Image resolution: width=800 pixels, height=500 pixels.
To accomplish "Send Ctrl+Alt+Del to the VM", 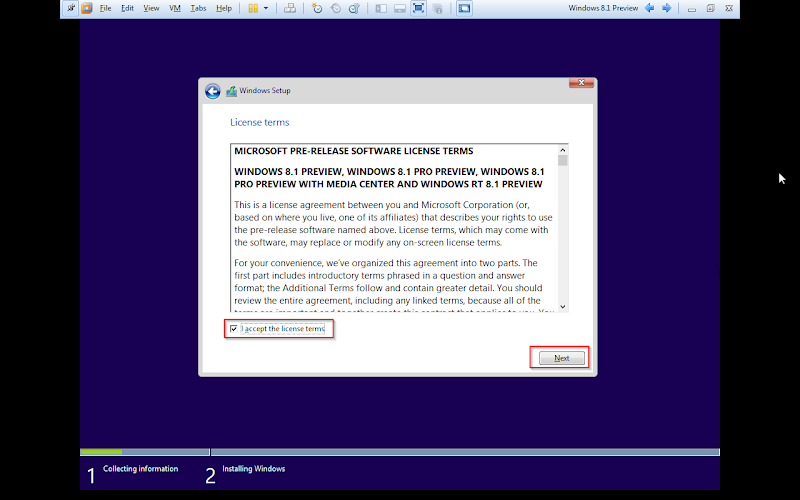I will pyautogui.click(x=290, y=8).
